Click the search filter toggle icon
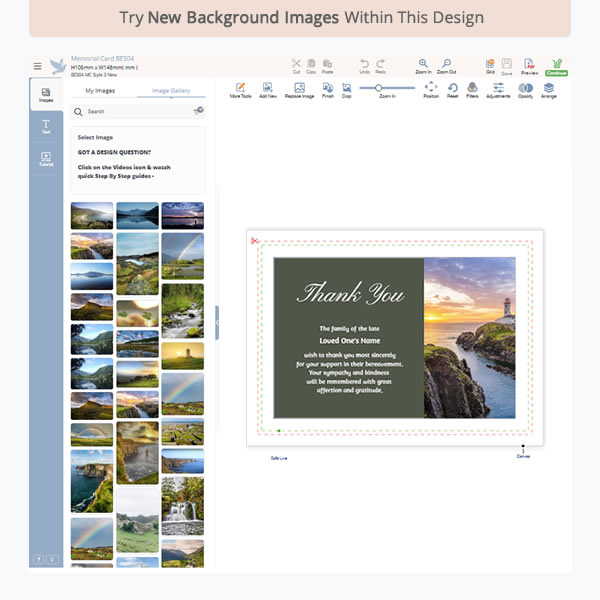 tap(198, 111)
